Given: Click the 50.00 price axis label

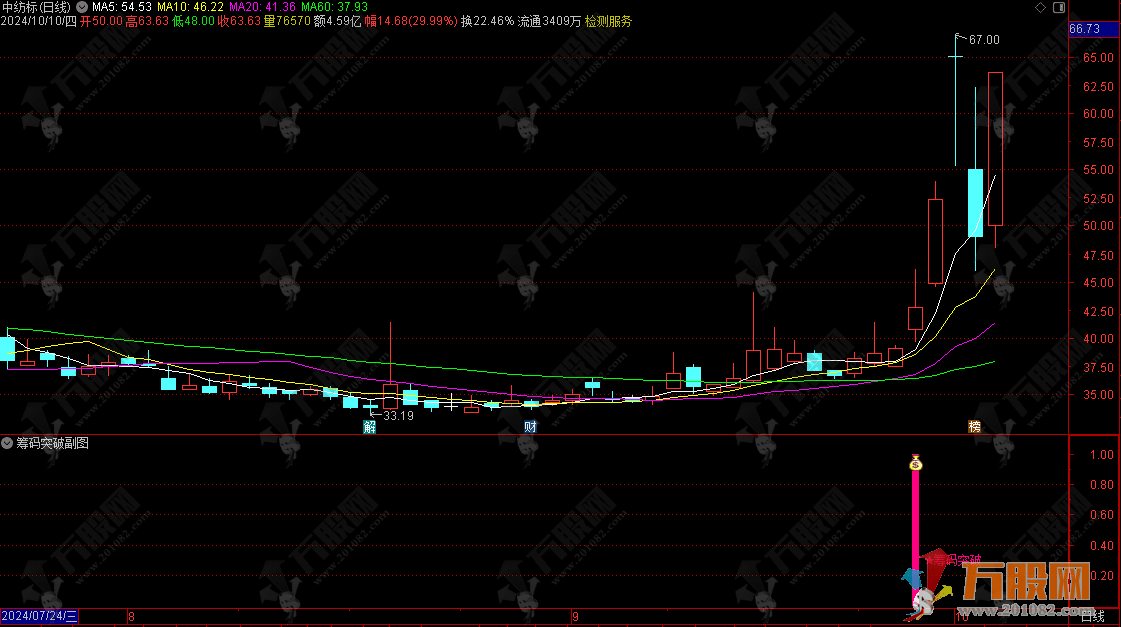Looking at the screenshot, I should click(1098, 226).
